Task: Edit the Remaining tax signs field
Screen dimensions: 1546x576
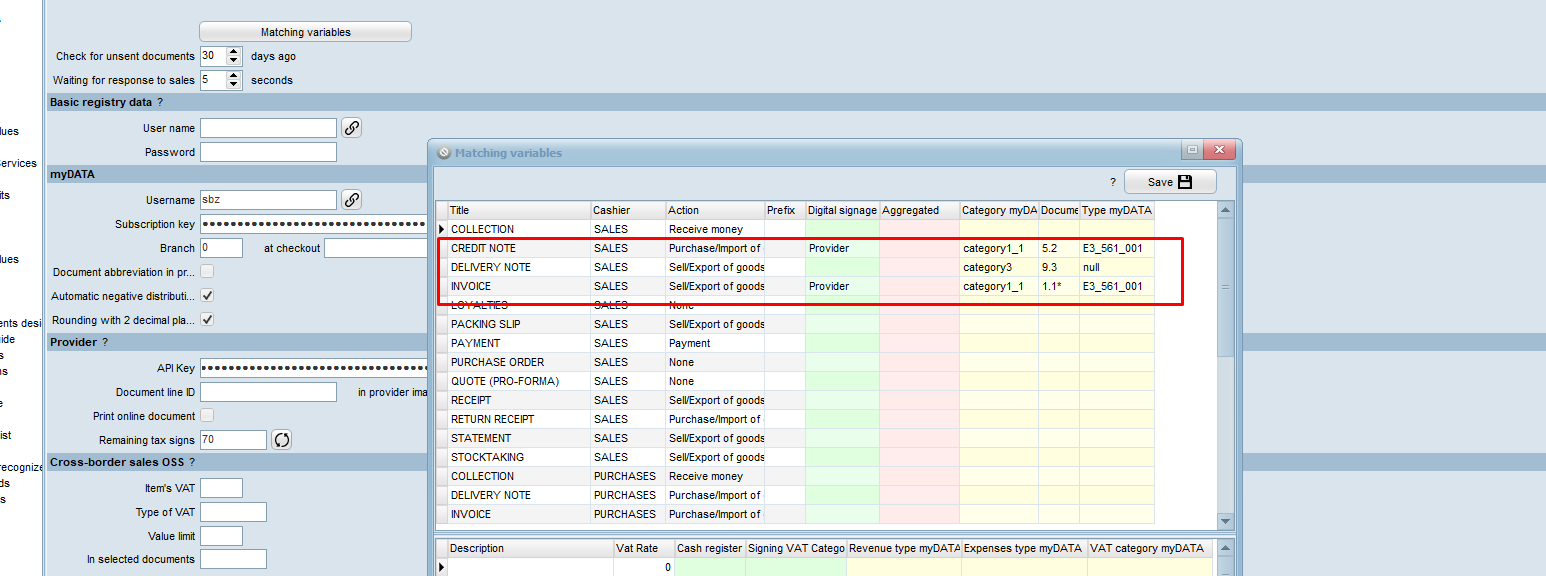Action: coord(233,440)
